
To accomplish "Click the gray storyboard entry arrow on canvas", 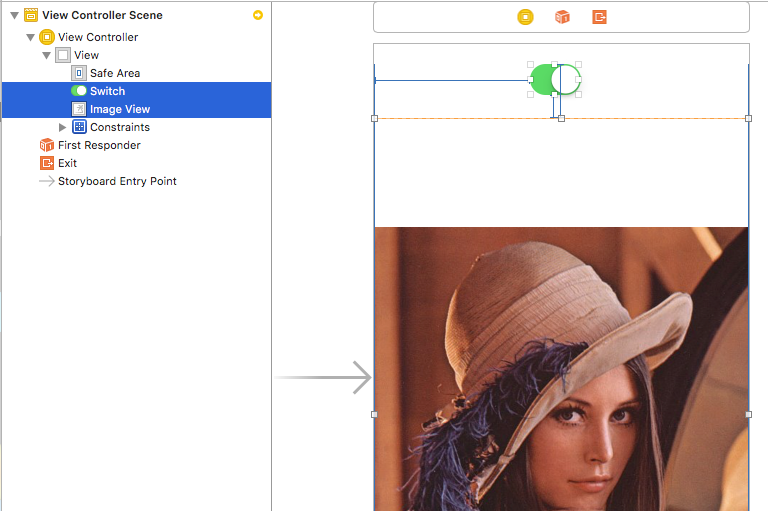I will point(323,377).
